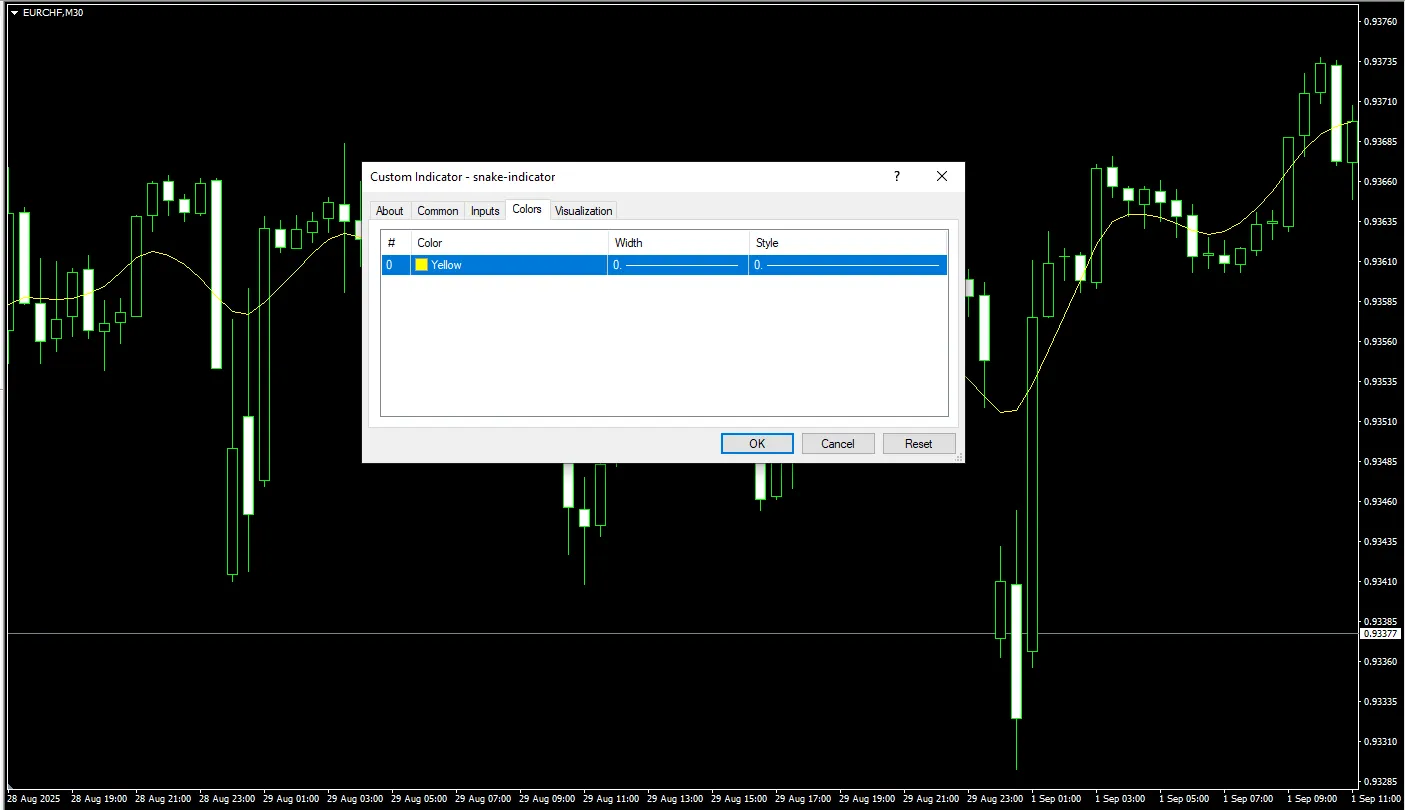
Task: Open the About tab
Action: coord(389,211)
